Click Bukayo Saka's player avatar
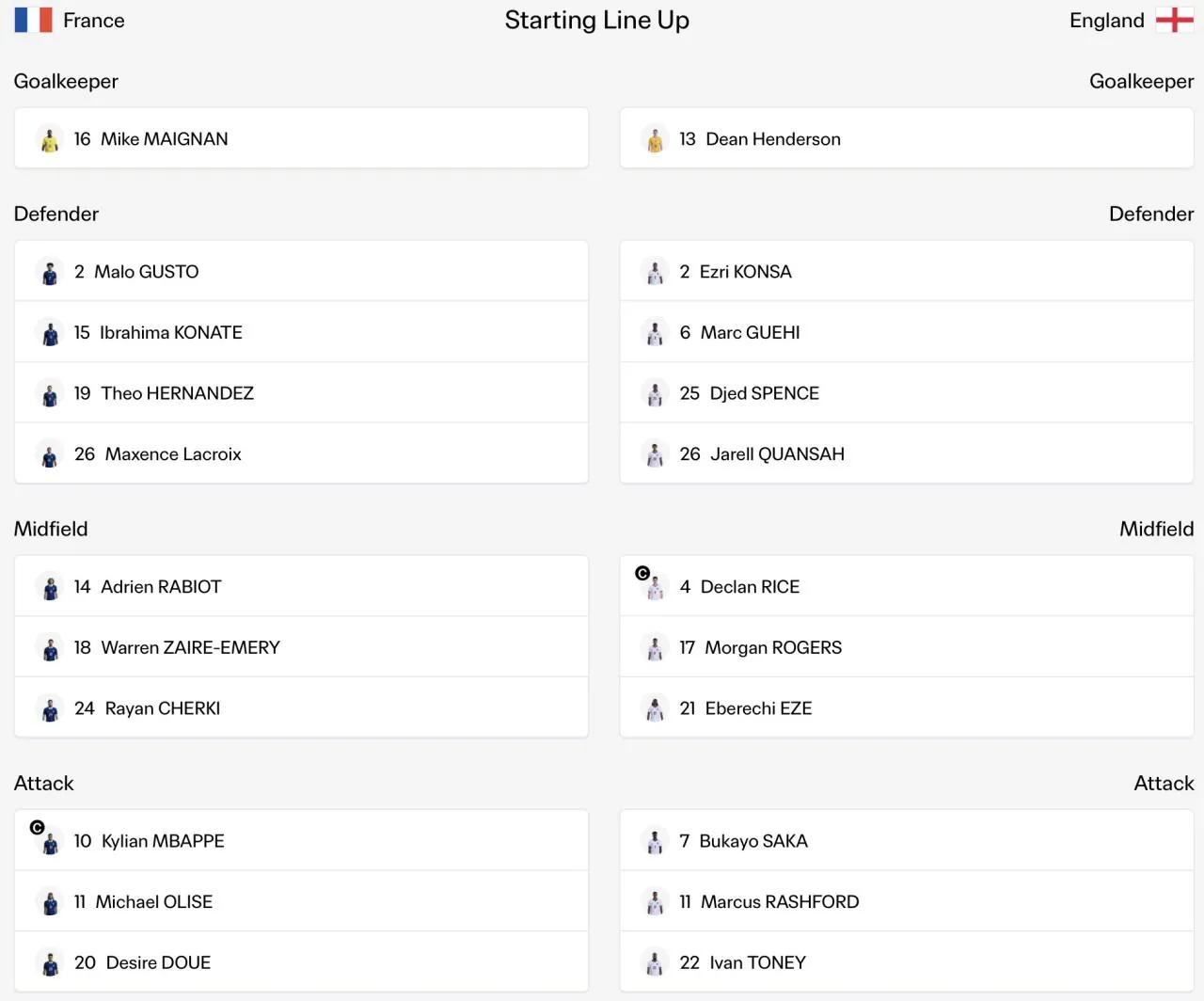This screenshot has width=1204, height=1001. (655, 841)
